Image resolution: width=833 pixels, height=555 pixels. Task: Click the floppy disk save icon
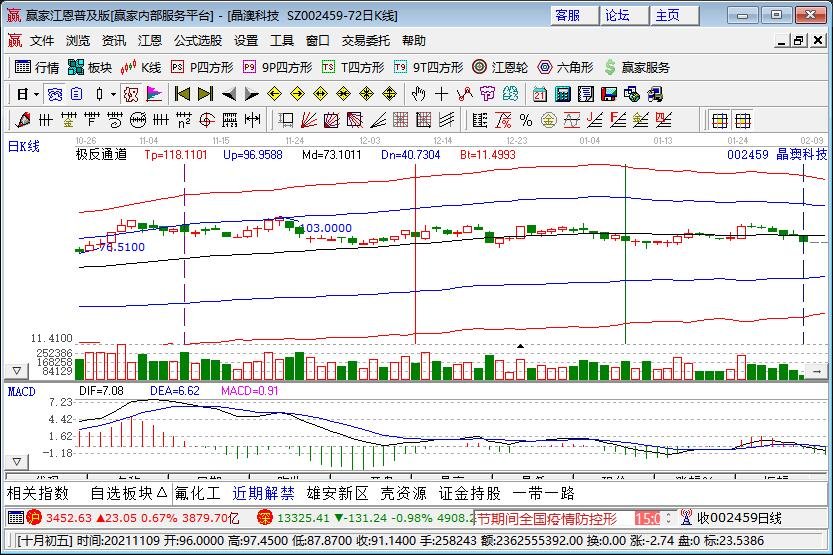609,94
